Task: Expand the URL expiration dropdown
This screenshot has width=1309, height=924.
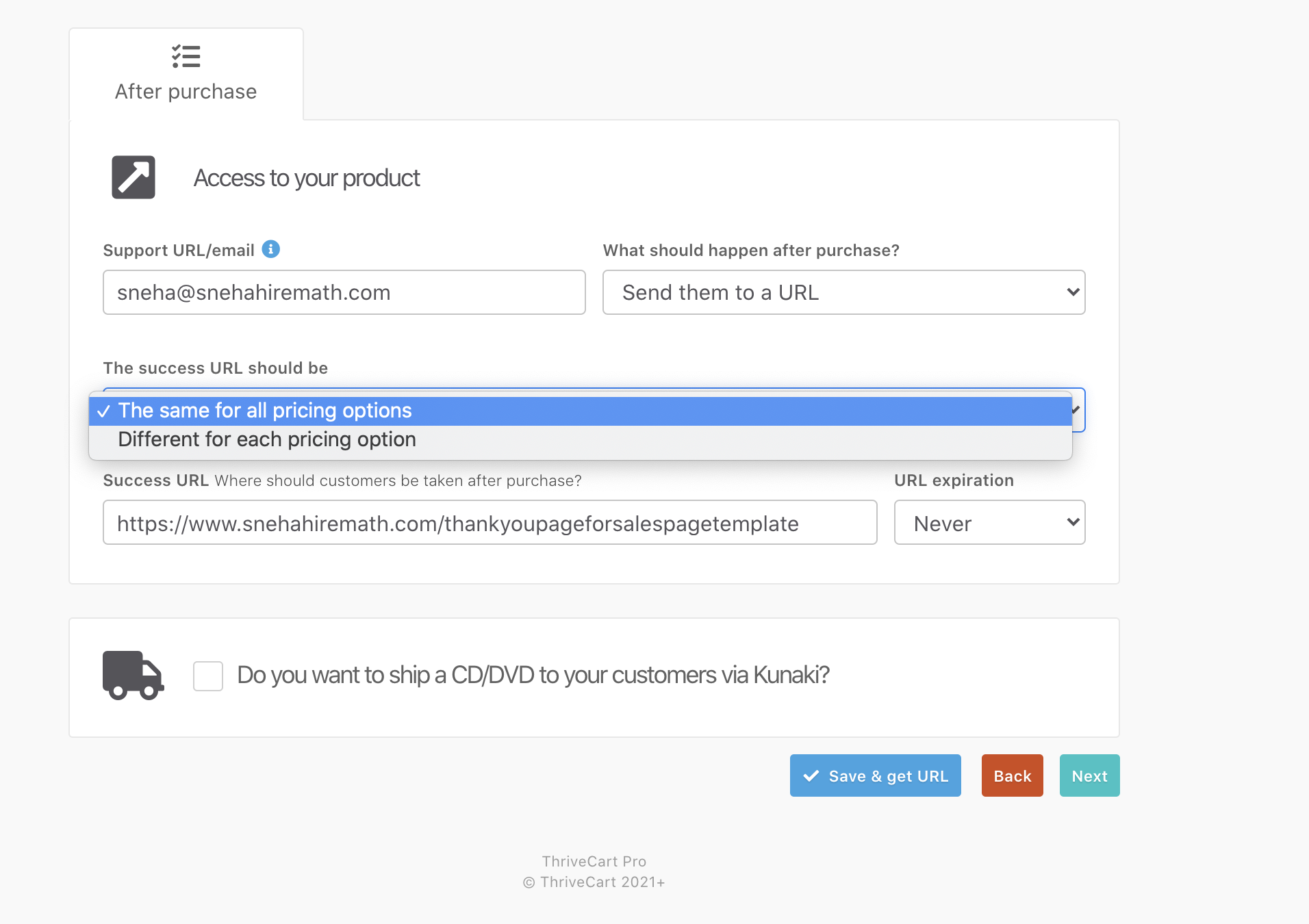Action: point(989,523)
